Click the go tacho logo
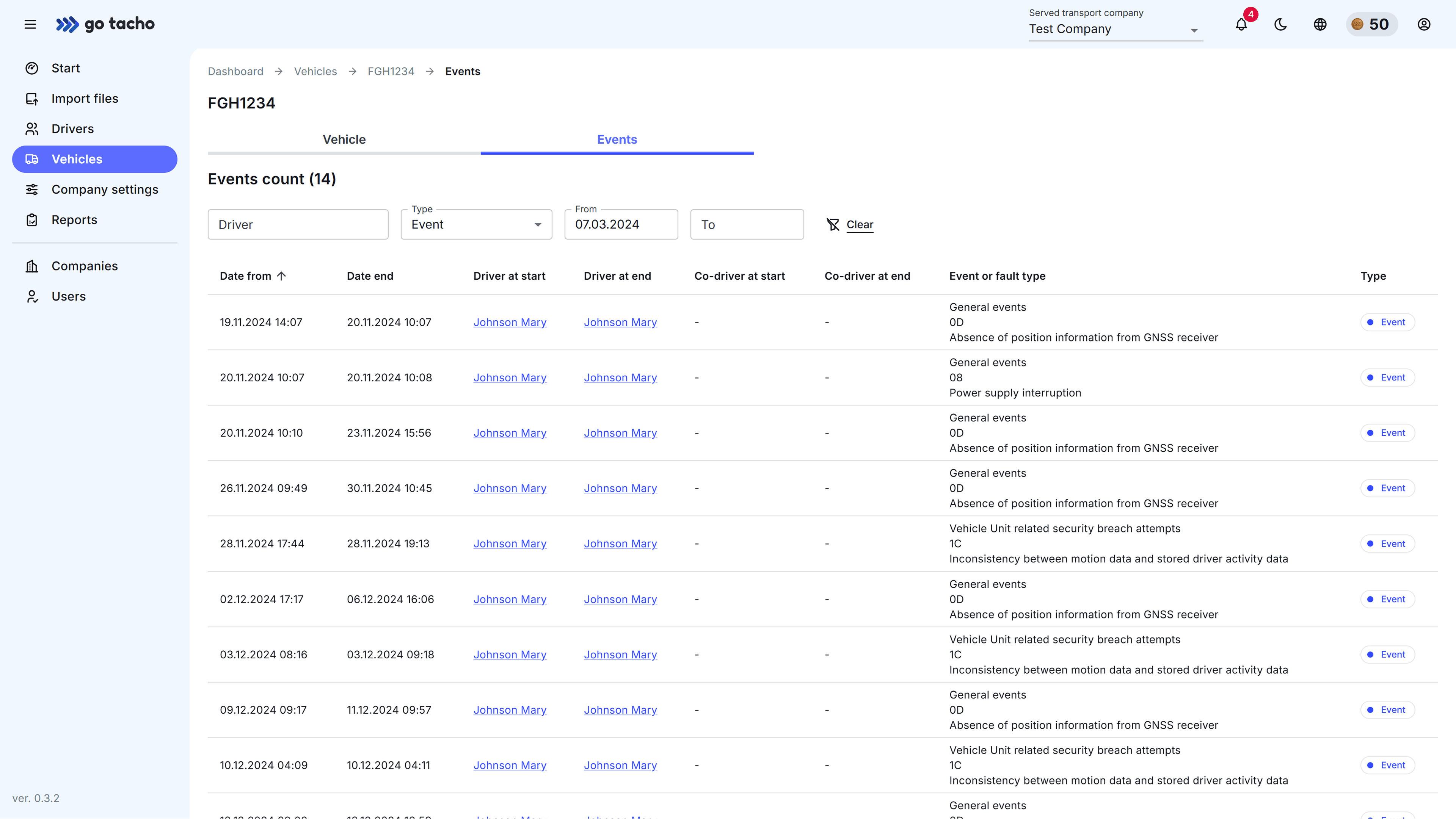This screenshot has width=1456, height=819. coord(105,24)
